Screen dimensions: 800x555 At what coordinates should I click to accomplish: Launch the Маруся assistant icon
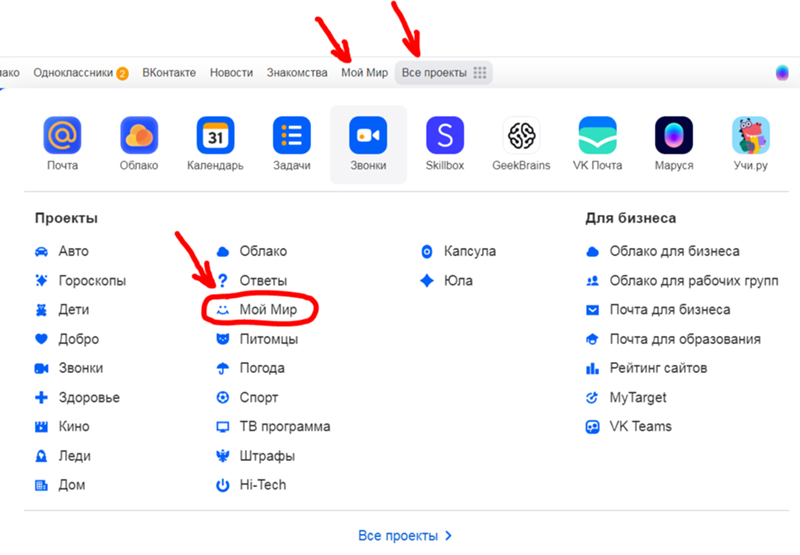click(674, 135)
